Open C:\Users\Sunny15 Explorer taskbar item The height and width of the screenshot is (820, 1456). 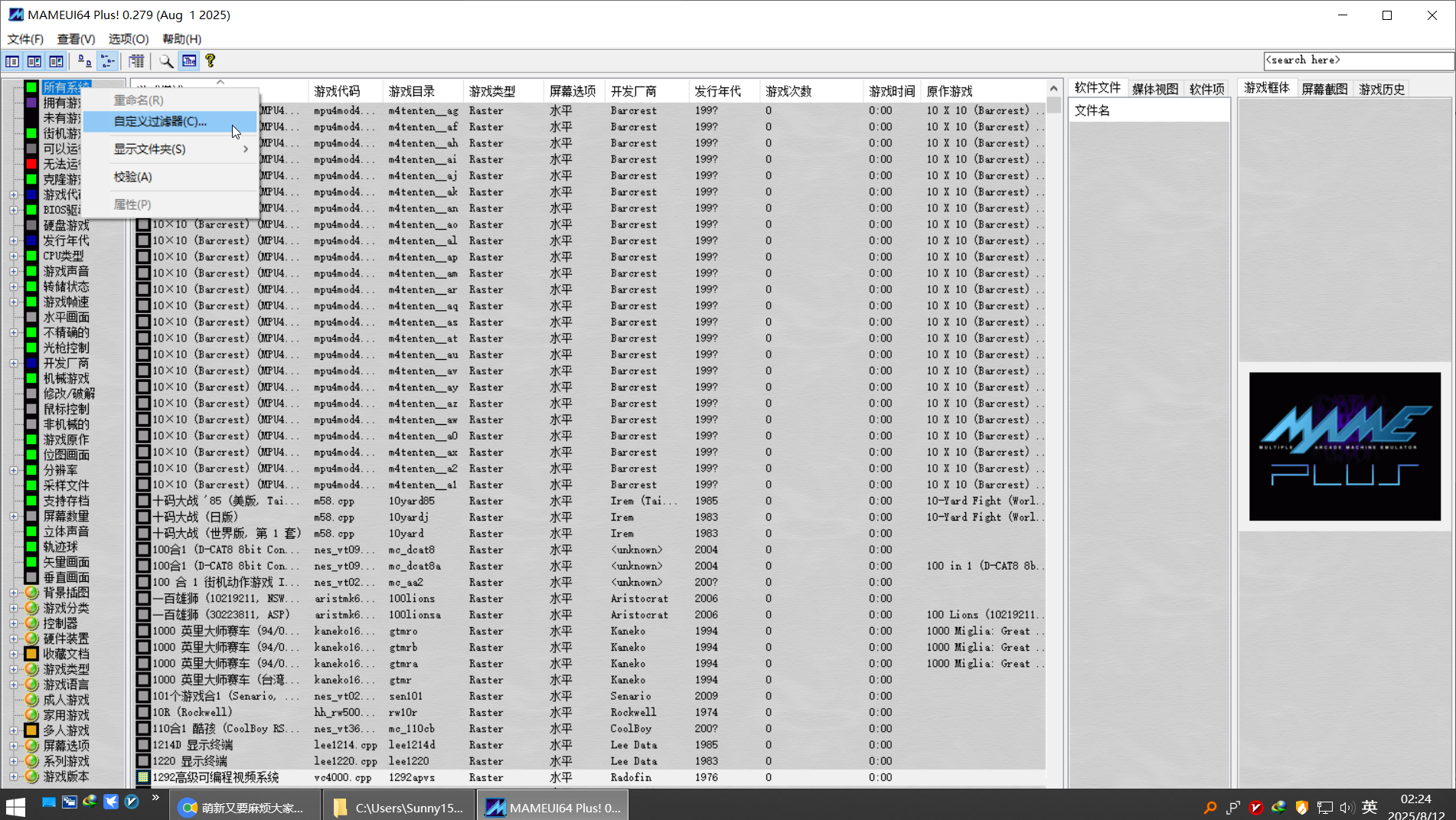click(x=399, y=807)
